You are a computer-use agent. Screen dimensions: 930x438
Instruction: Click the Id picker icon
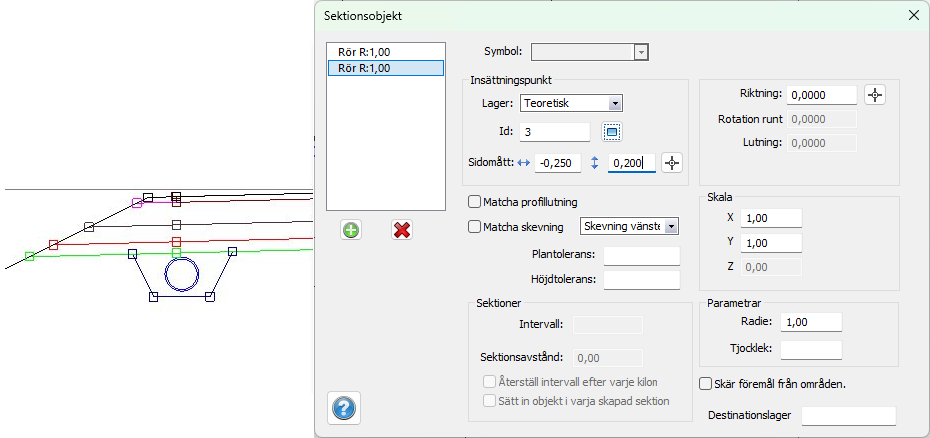(612, 132)
